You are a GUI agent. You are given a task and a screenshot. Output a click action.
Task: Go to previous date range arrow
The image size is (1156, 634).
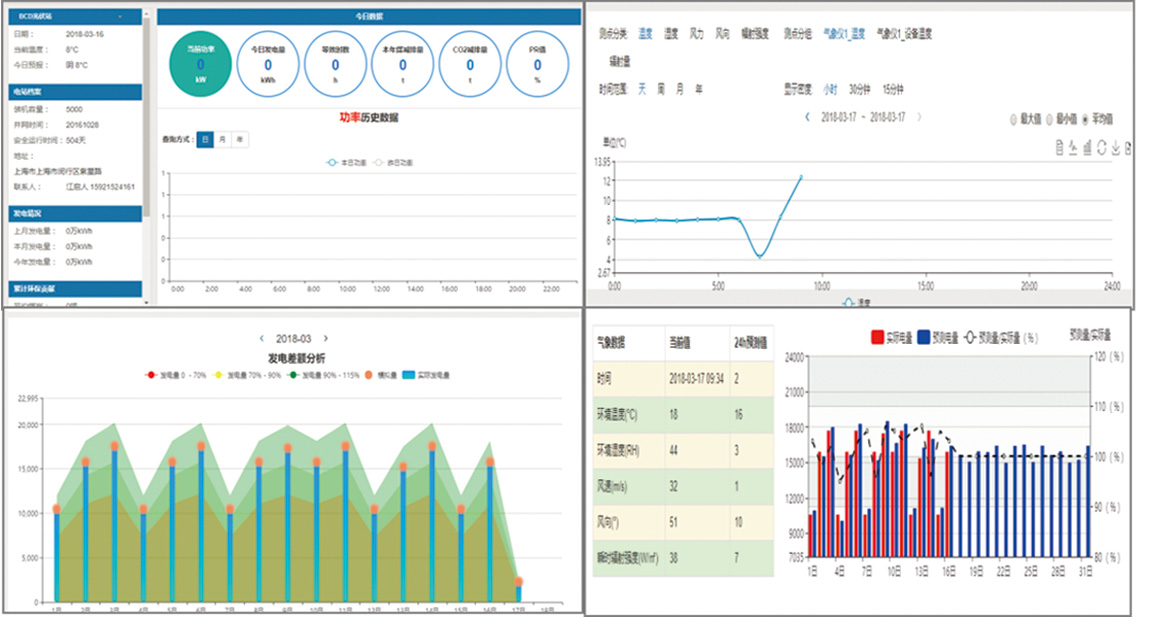click(808, 117)
